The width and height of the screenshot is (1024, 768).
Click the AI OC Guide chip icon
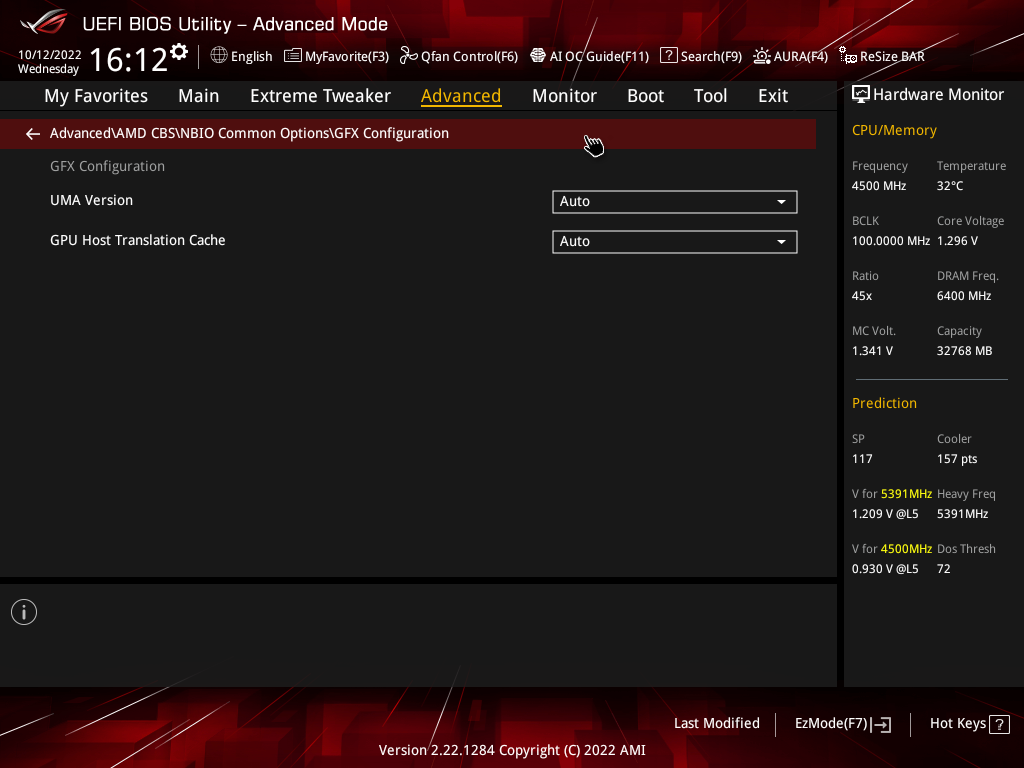click(537, 56)
